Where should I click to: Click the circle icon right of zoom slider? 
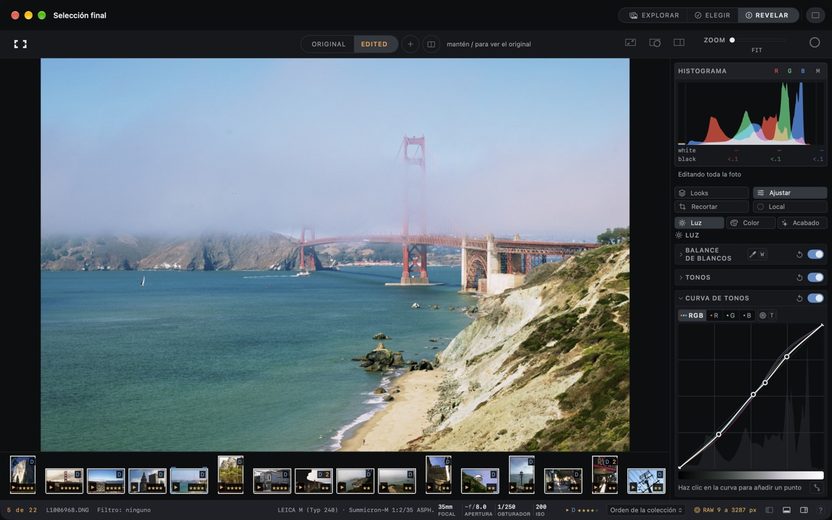814,42
